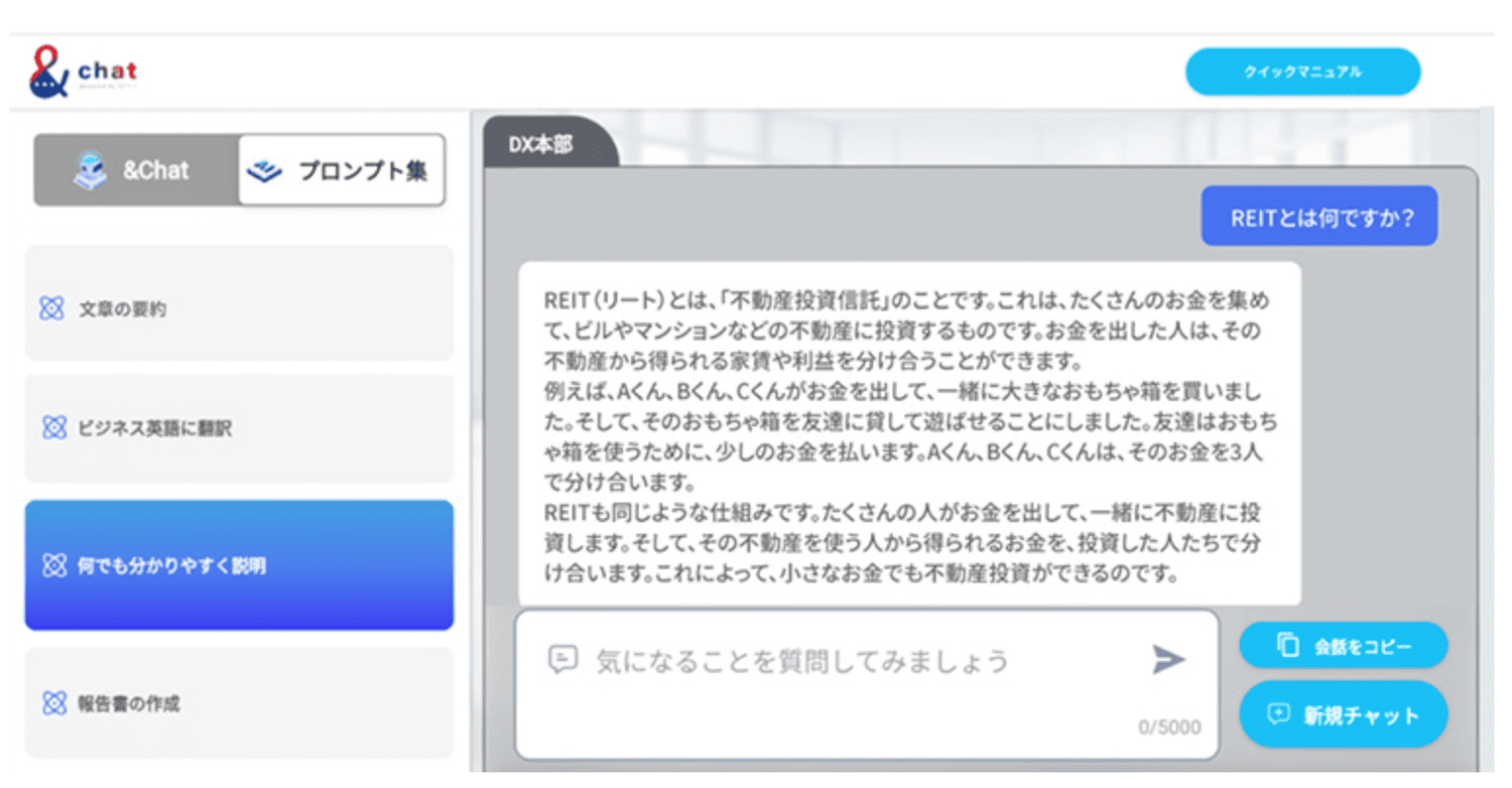The image size is (1512, 788).
Task: Start a 新規チャット
Action: 1343,714
